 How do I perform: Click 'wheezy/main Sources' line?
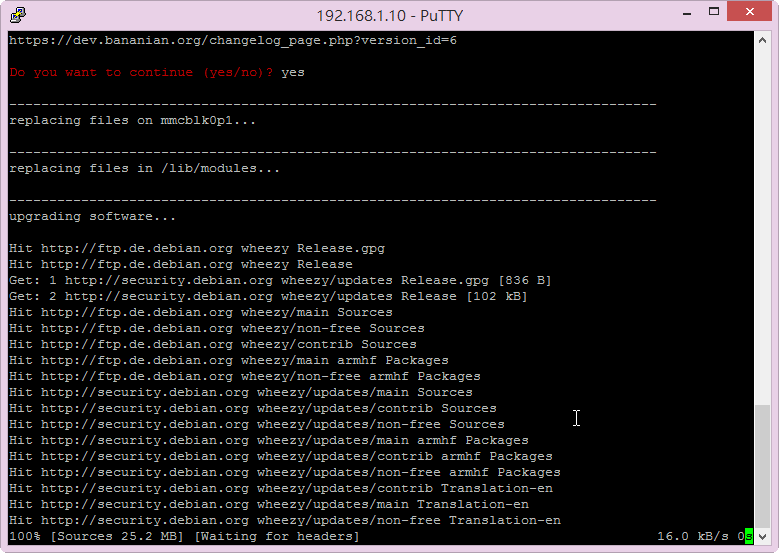click(201, 312)
